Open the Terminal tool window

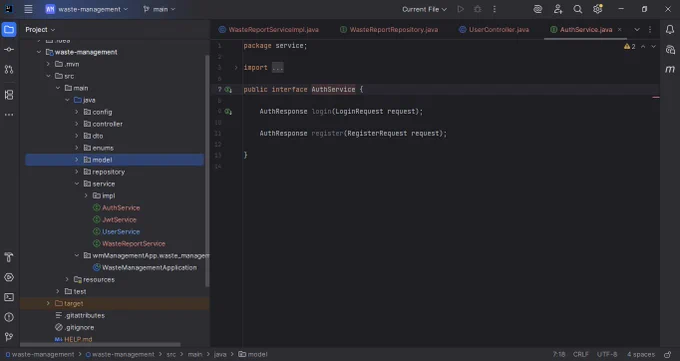pos(9,297)
